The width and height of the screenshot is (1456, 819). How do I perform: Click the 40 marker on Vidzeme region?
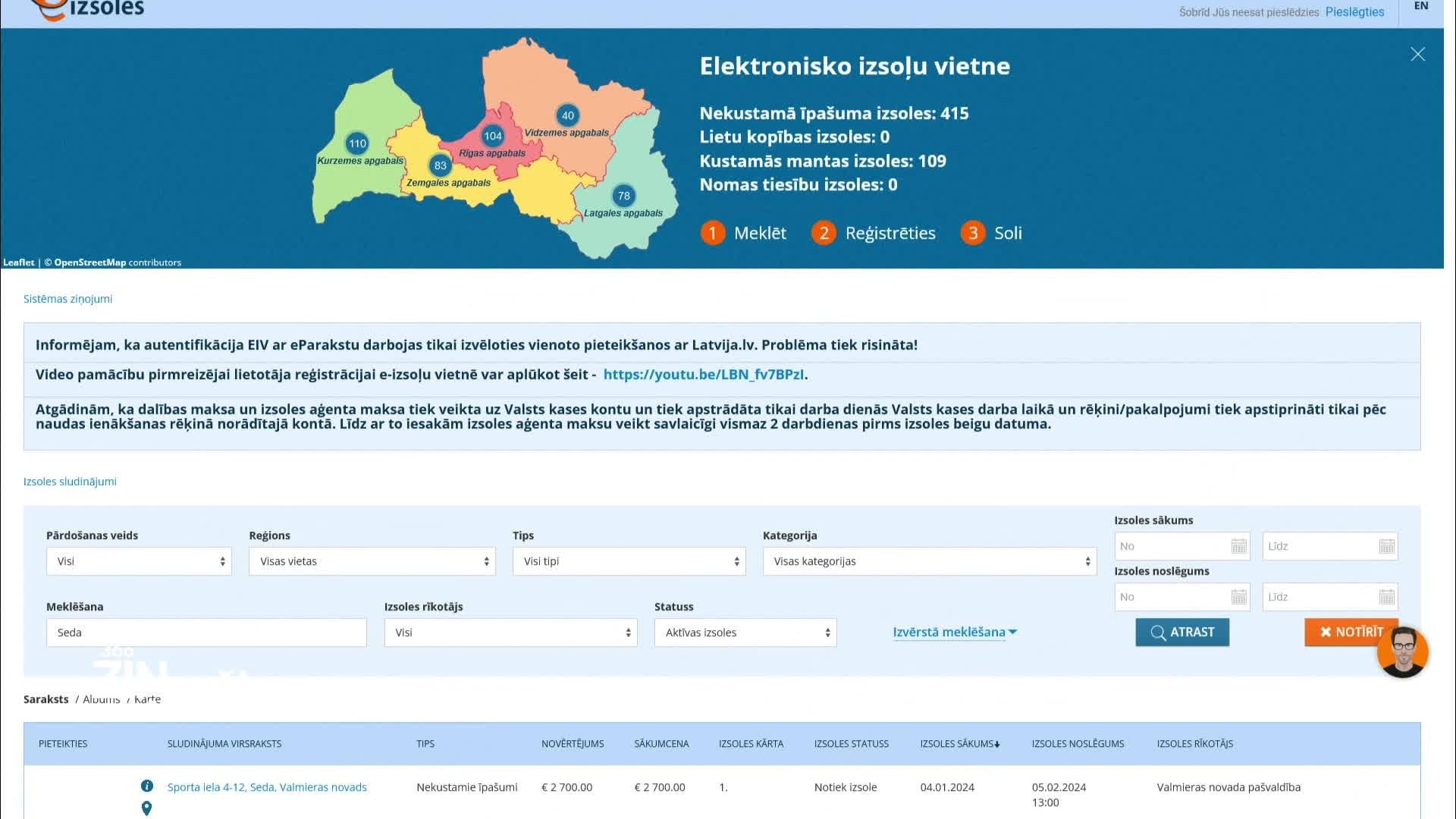click(567, 115)
